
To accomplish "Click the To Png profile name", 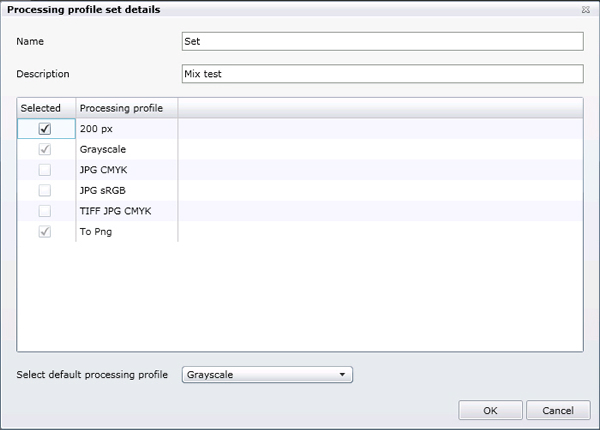I will point(96,231).
